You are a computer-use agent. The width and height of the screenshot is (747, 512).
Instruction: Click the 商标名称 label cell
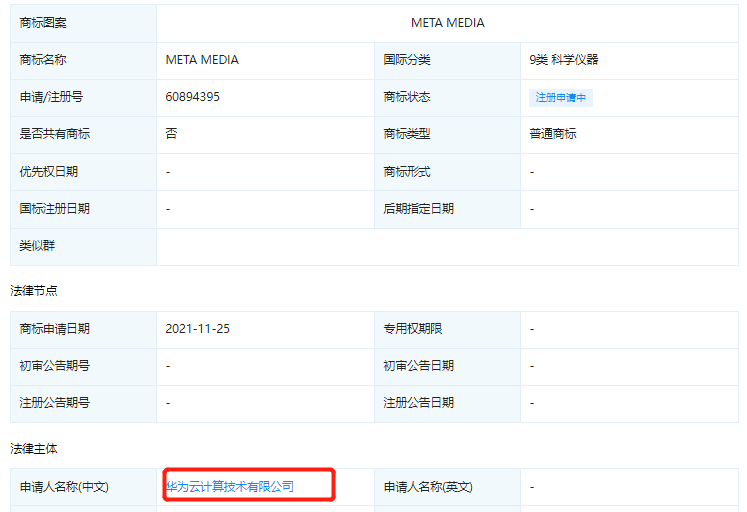83,60
